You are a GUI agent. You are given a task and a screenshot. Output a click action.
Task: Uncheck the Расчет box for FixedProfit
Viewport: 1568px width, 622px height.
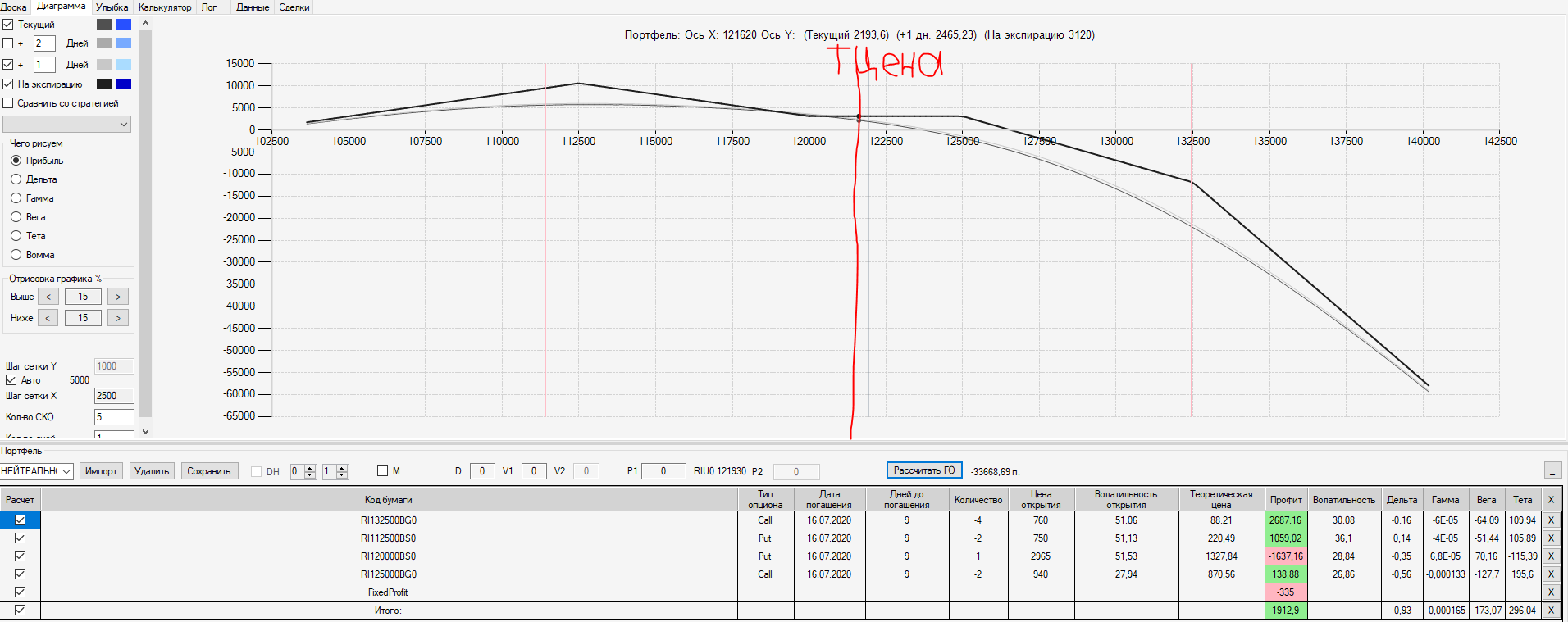pyautogui.click(x=21, y=592)
